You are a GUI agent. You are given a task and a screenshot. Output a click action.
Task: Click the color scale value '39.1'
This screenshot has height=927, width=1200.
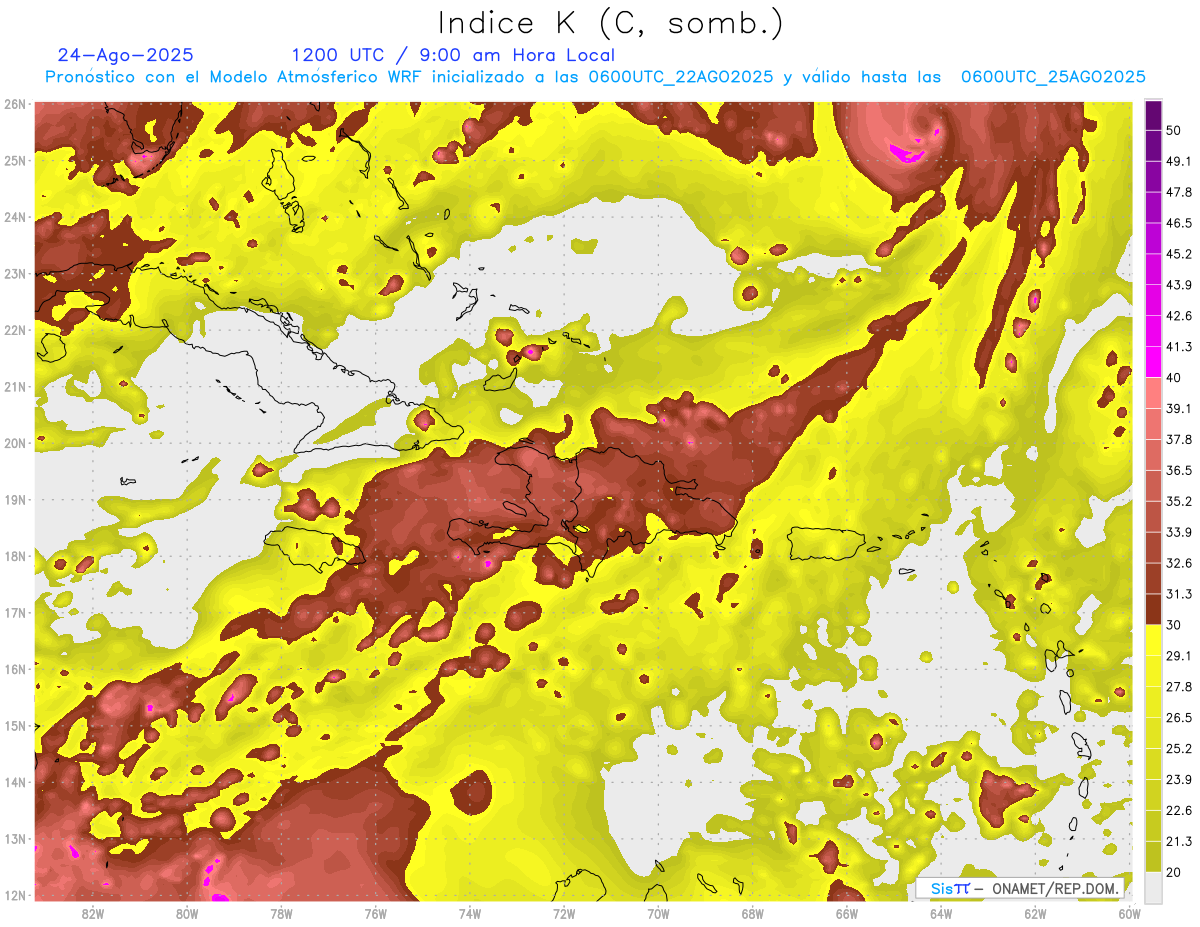pyautogui.click(x=1178, y=408)
